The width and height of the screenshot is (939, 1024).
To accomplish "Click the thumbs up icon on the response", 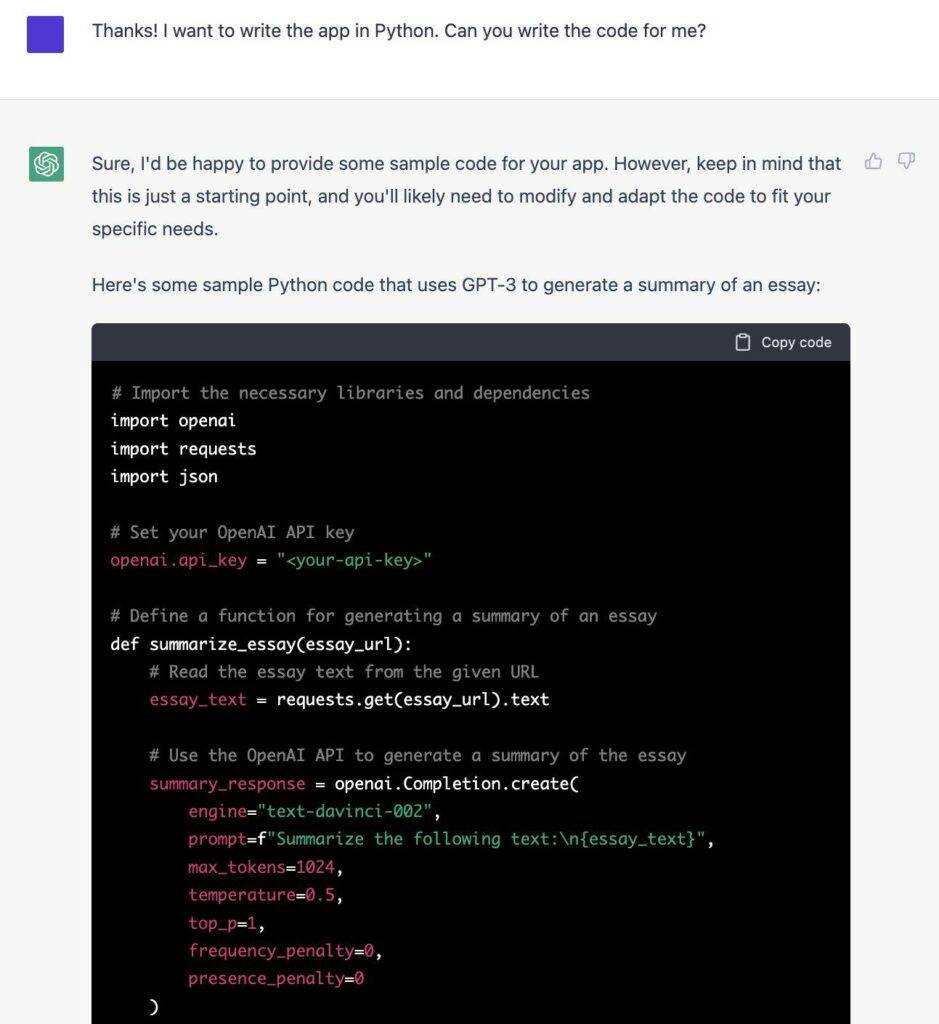I will pyautogui.click(x=873, y=161).
